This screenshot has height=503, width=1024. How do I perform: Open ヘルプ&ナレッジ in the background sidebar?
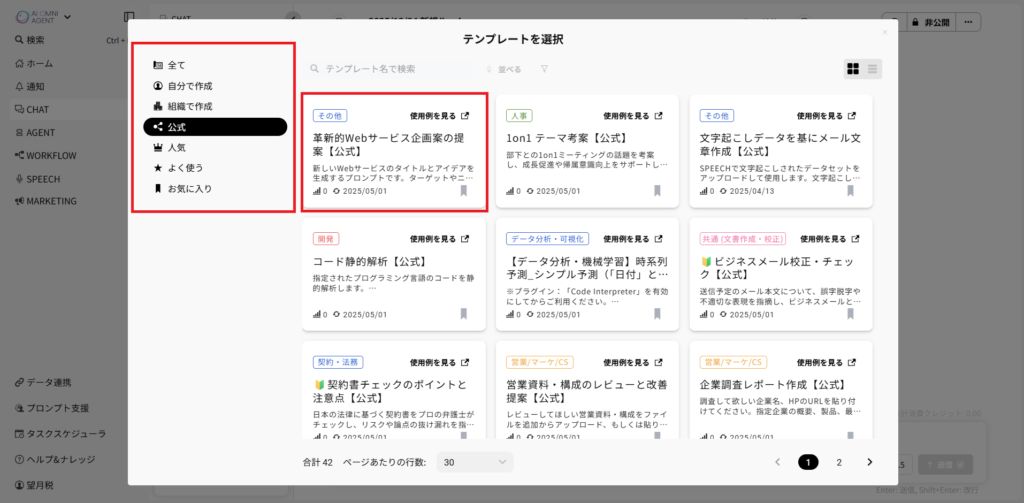click(55, 459)
